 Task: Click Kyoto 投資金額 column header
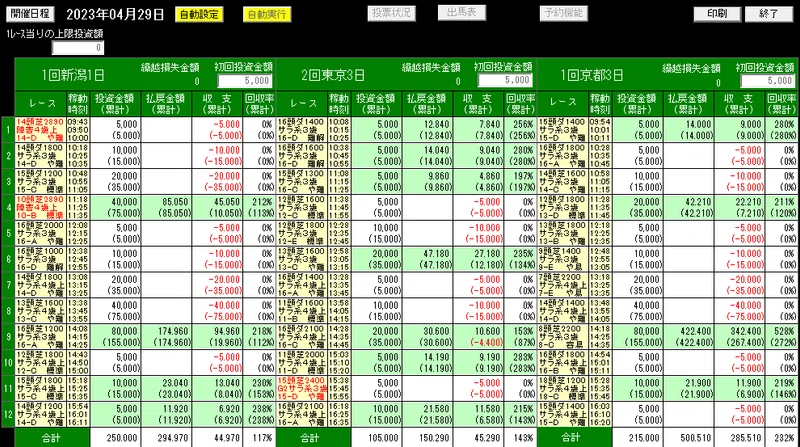[x=638, y=104]
